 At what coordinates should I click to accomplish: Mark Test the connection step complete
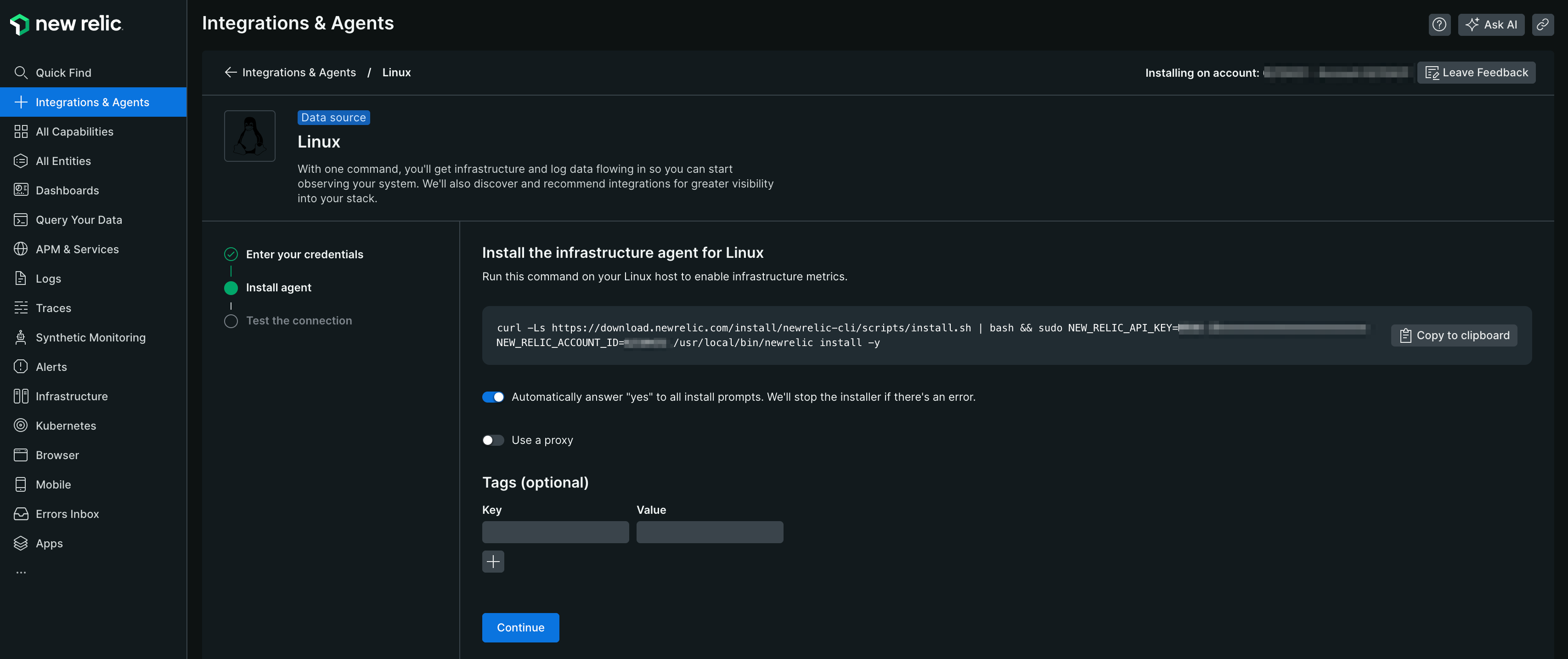coord(231,321)
